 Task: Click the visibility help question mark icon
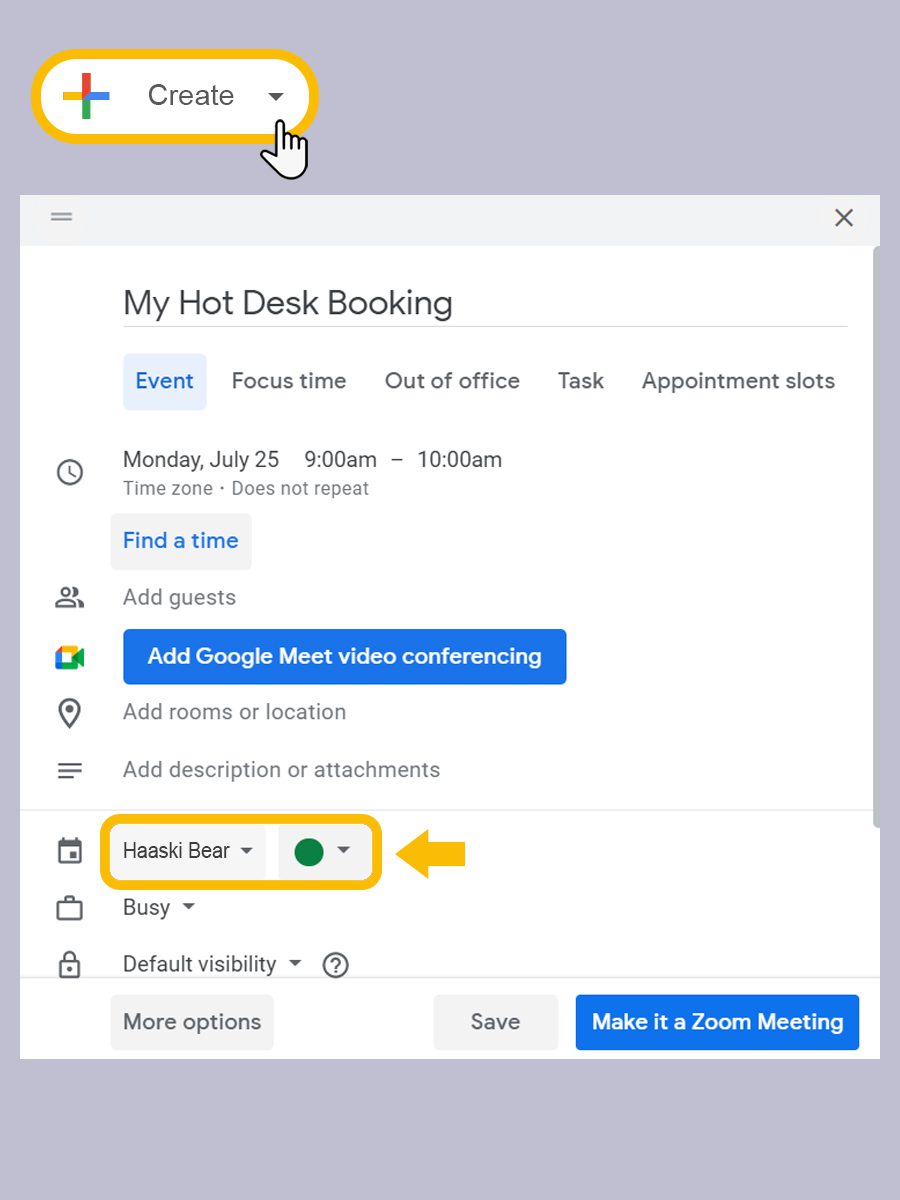pos(336,965)
